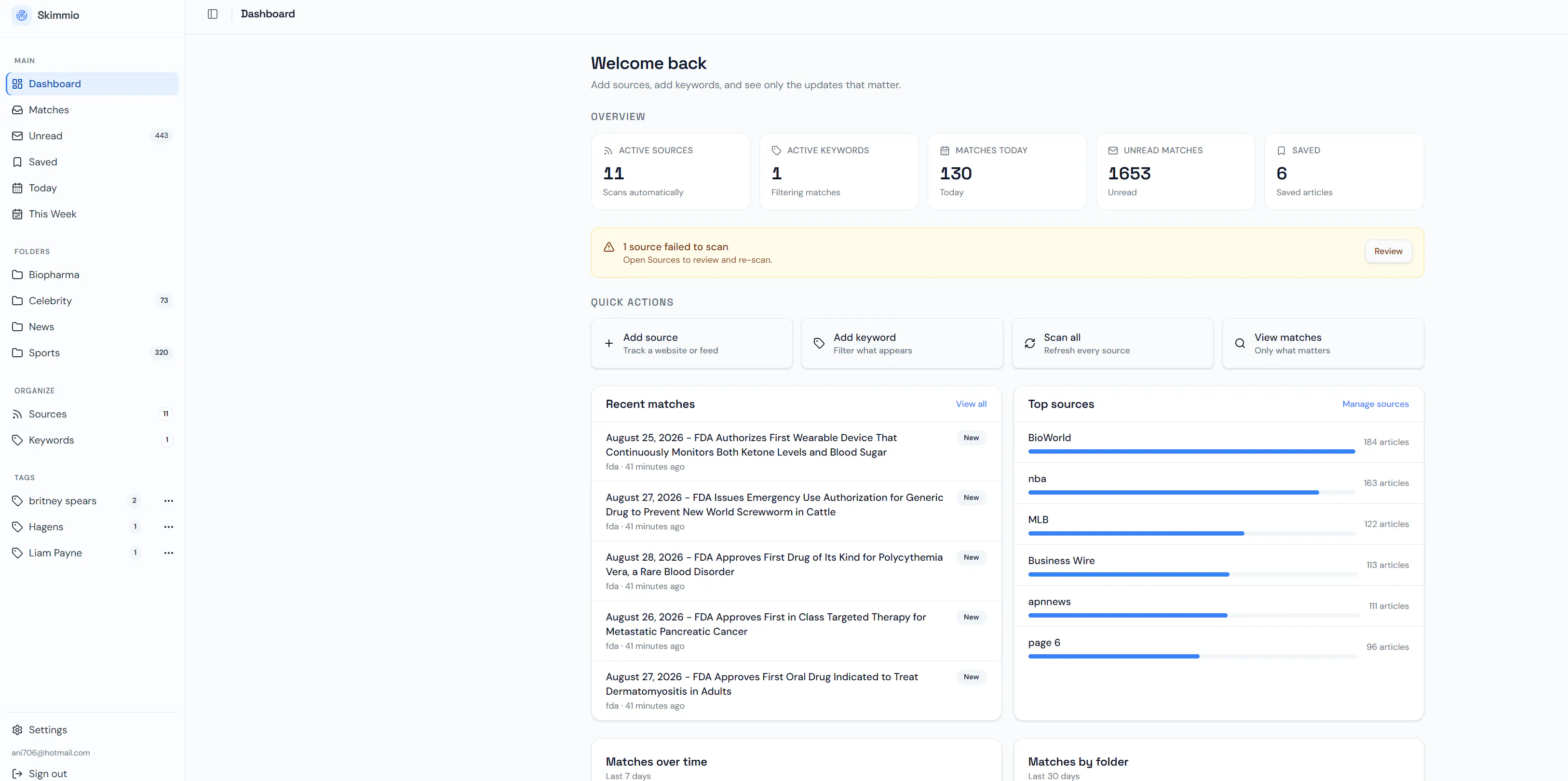Click the Unread envelope icon in sidebar
The height and width of the screenshot is (781, 1568).
18,136
